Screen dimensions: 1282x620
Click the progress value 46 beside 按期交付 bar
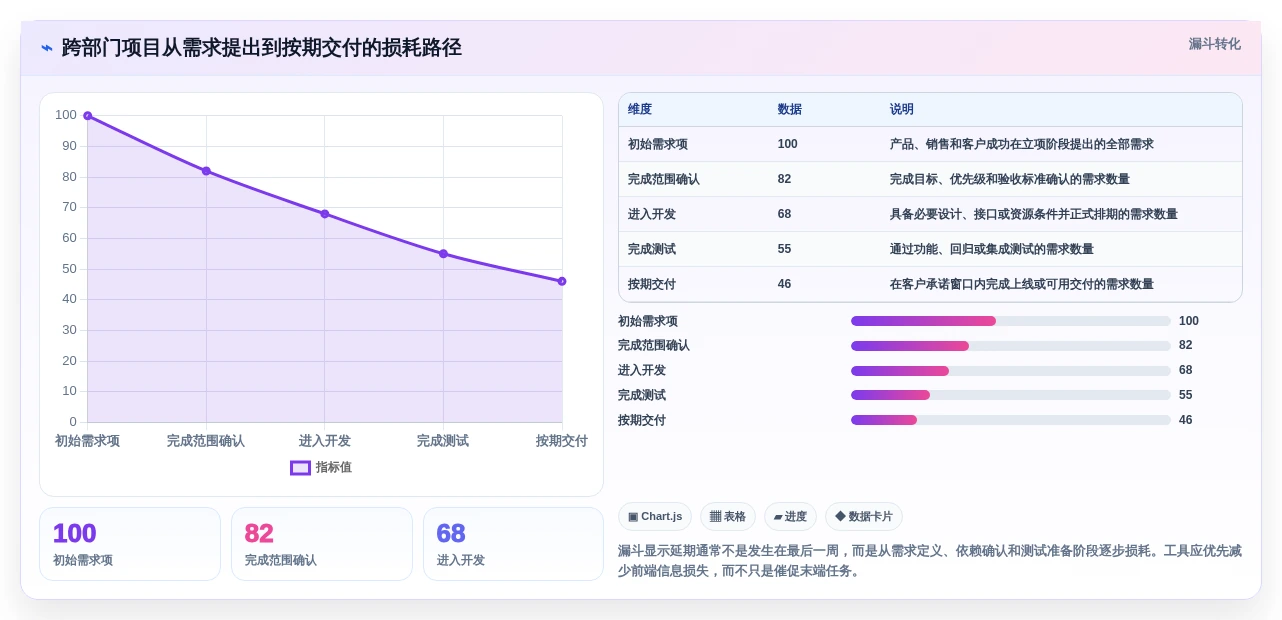1186,420
